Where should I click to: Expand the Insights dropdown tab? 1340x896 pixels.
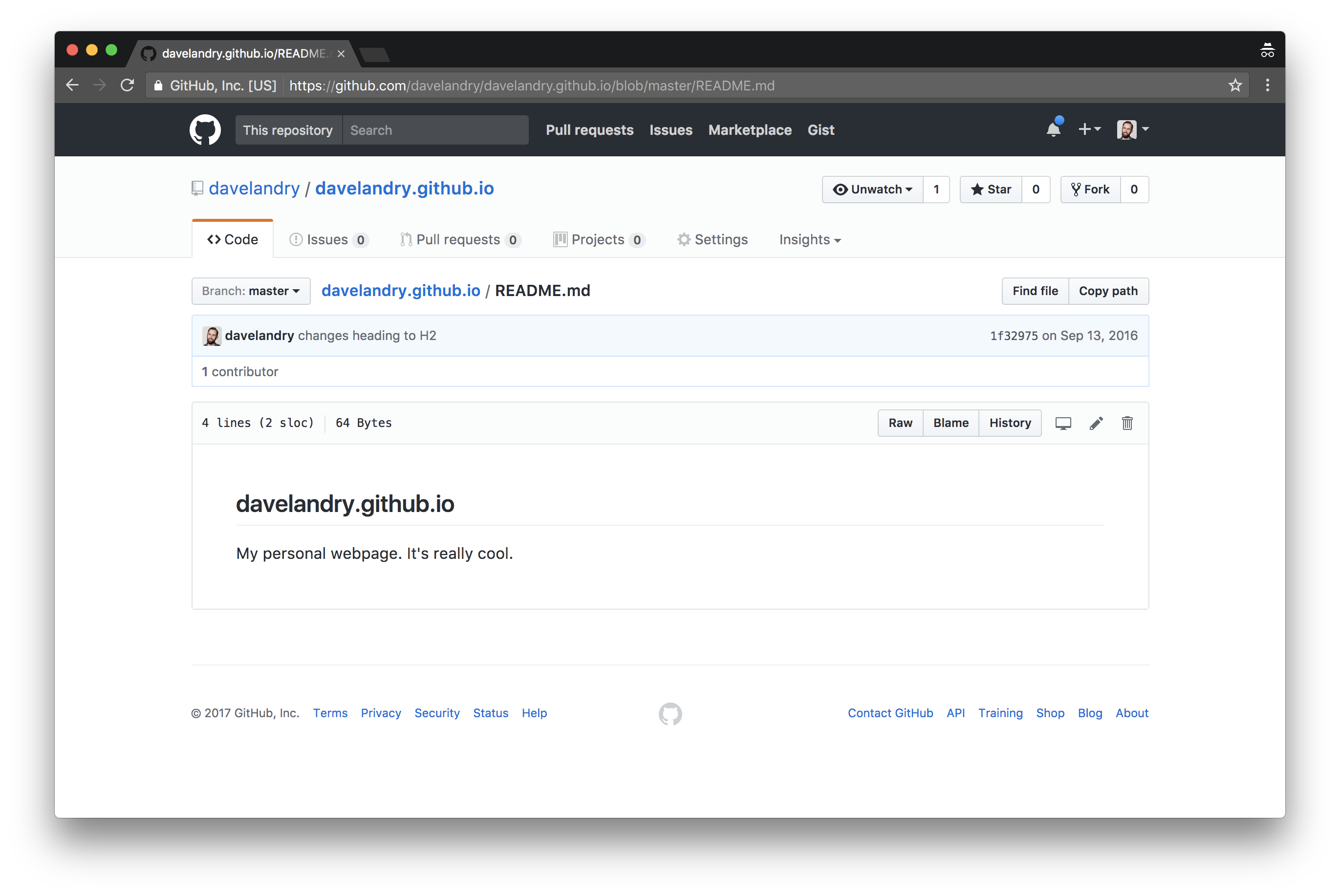click(810, 240)
